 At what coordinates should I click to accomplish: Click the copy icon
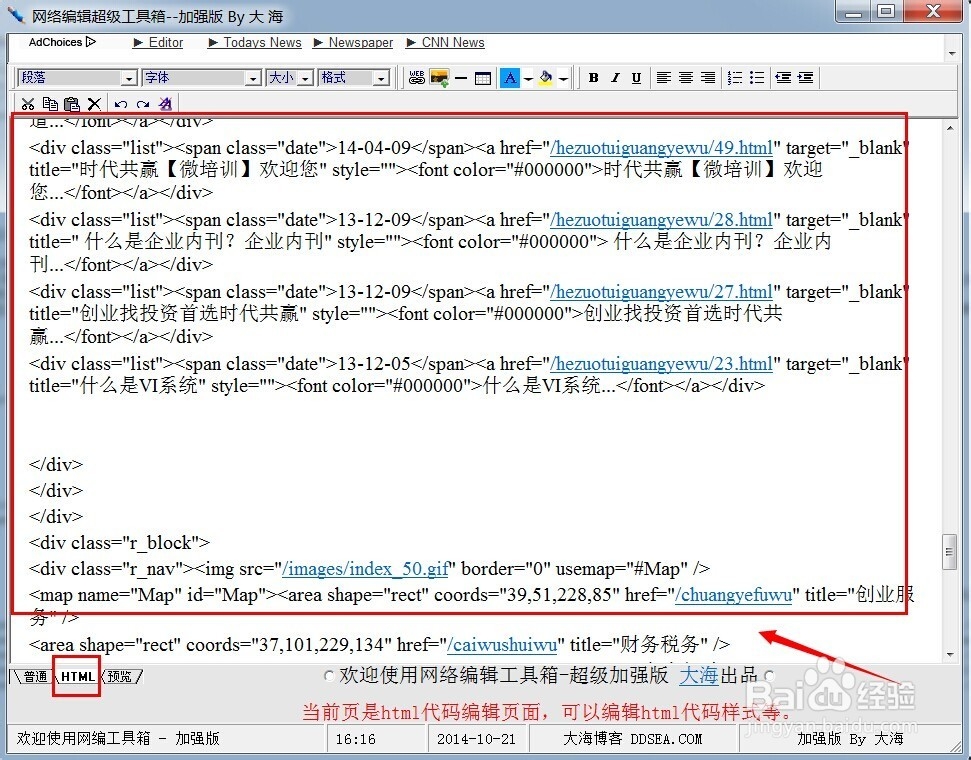(50, 104)
